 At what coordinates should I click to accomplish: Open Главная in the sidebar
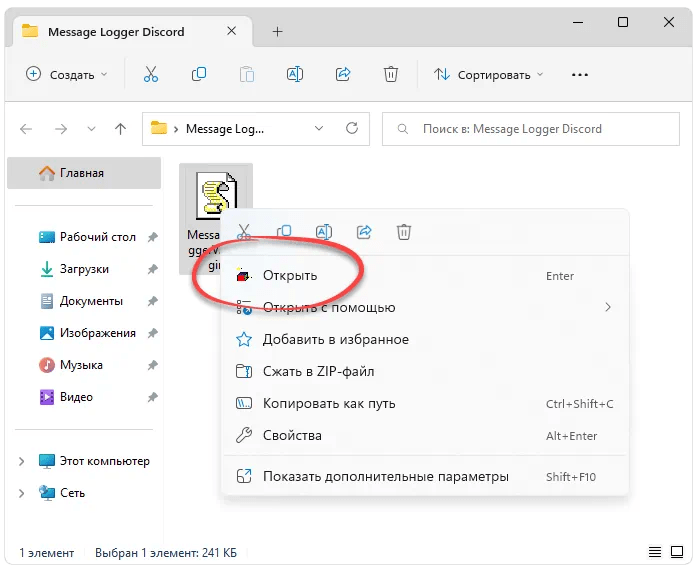coord(84,173)
